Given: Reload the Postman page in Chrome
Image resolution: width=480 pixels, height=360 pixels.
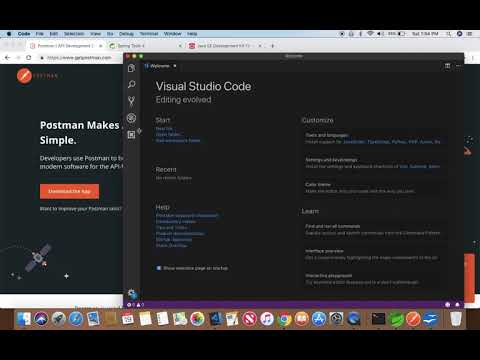Looking at the screenshot, I should (x=29, y=58).
